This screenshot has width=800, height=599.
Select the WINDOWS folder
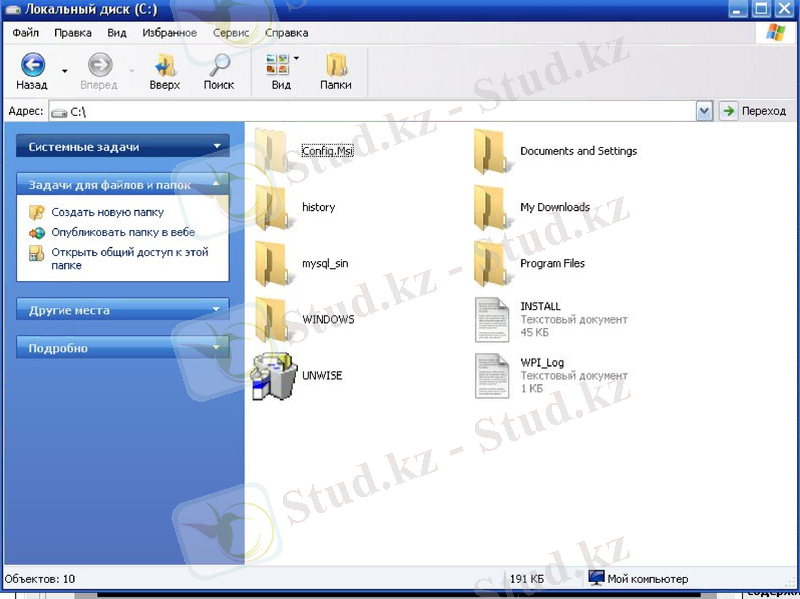click(x=272, y=319)
